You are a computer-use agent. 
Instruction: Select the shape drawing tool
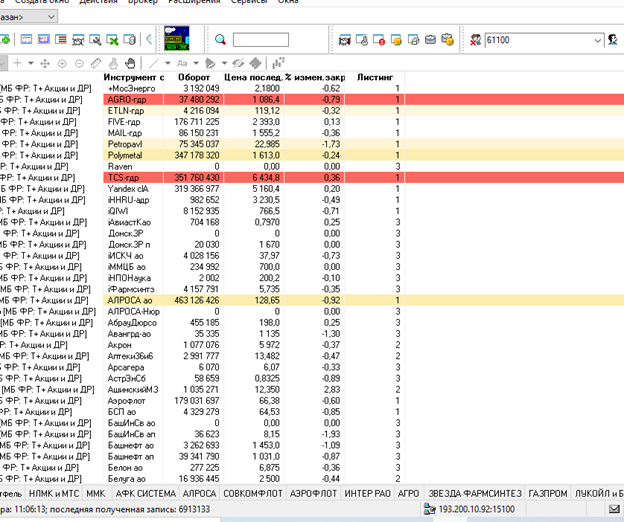point(210,63)
